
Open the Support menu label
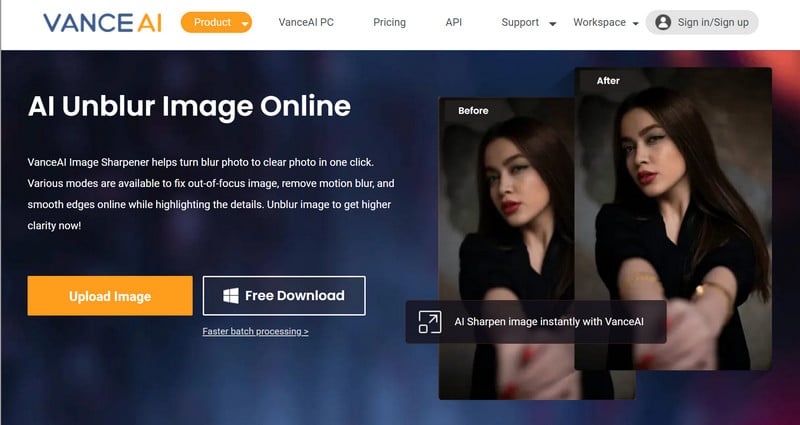[x=520, y=22]
